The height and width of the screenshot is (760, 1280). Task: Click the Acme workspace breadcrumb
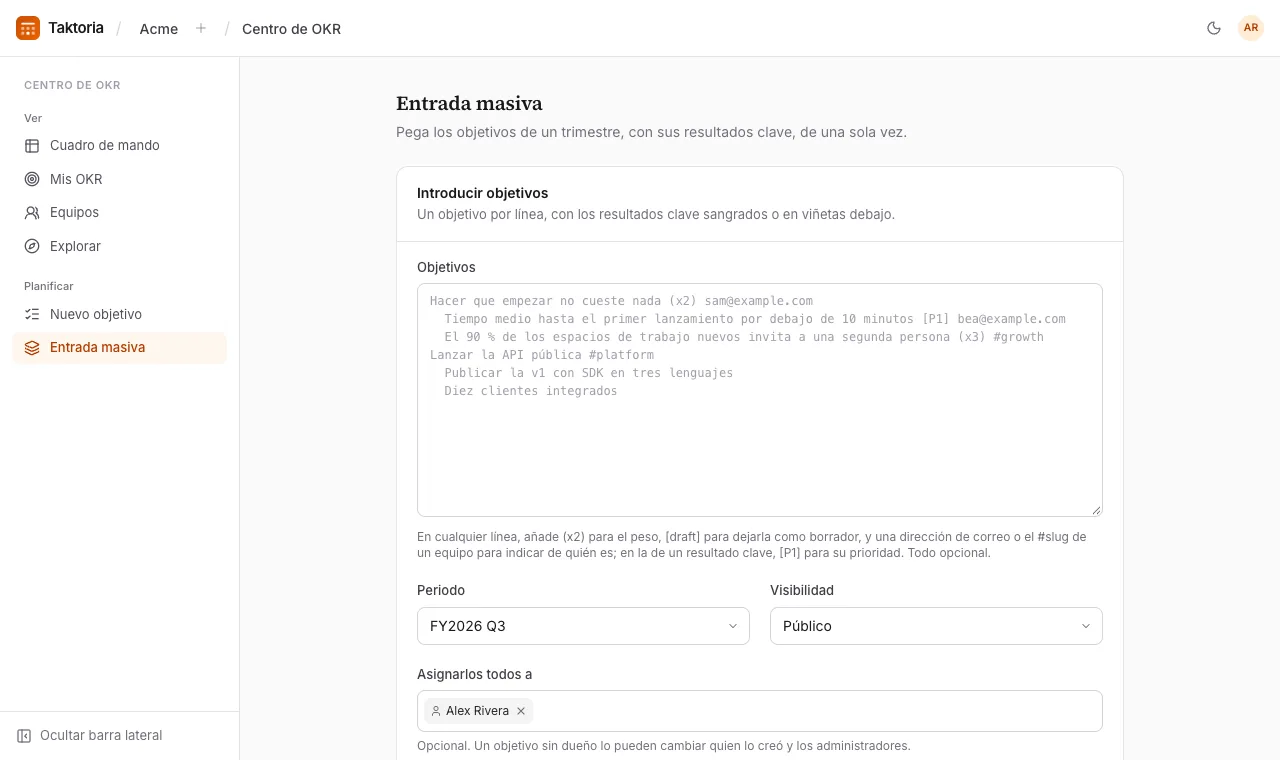159,28
